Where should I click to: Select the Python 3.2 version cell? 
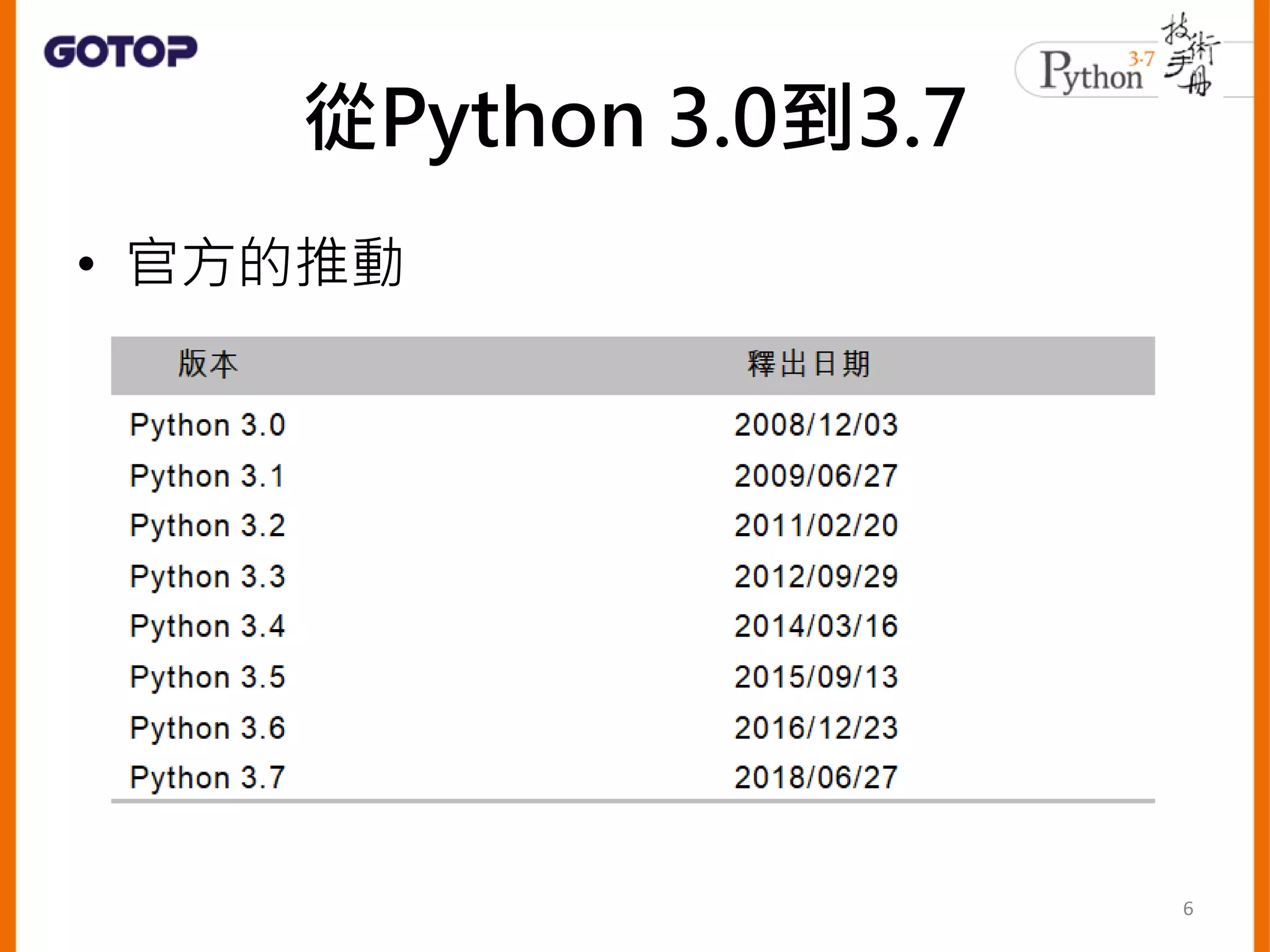point(208,527)
